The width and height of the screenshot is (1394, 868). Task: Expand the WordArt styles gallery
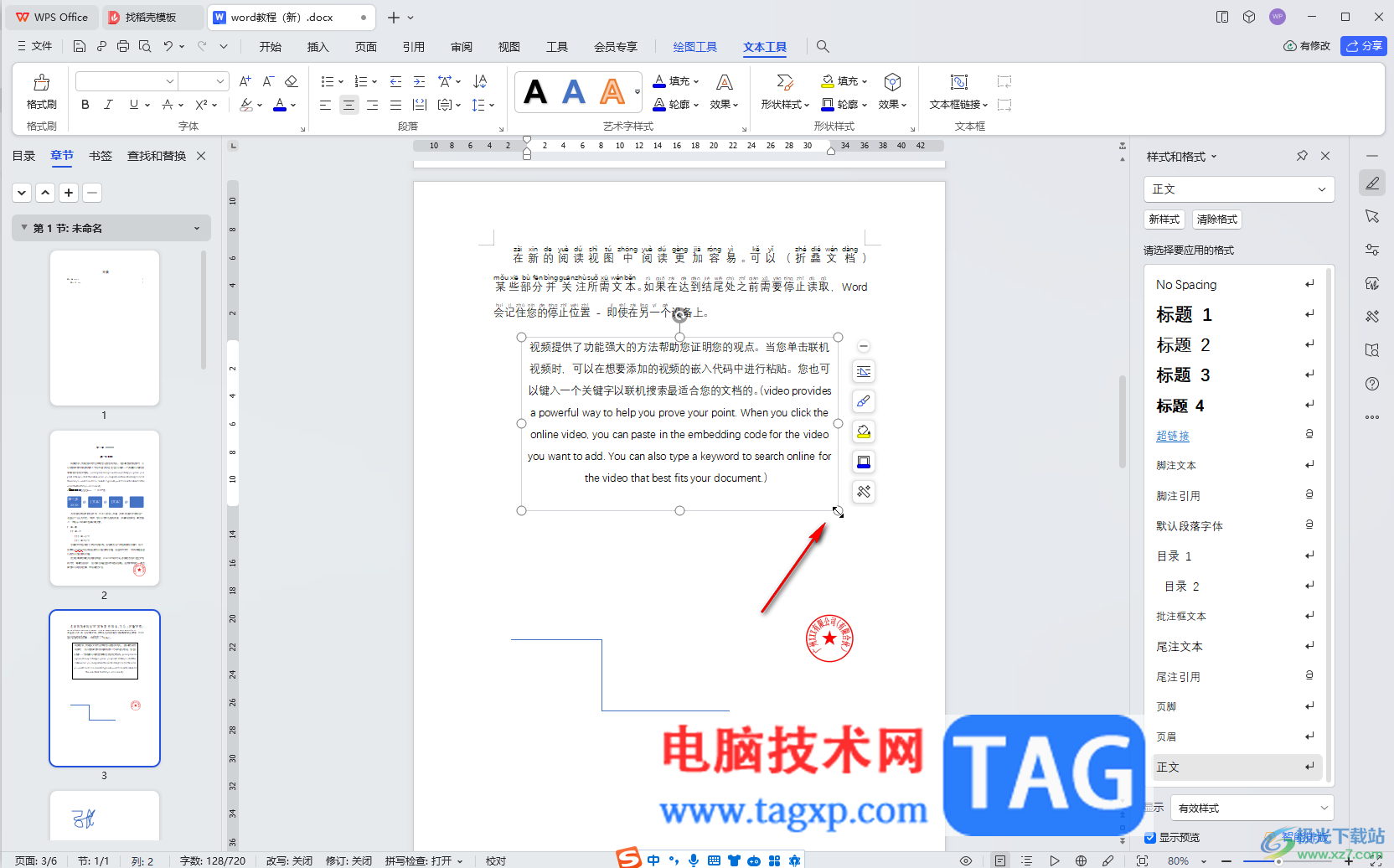coord(638,92)
